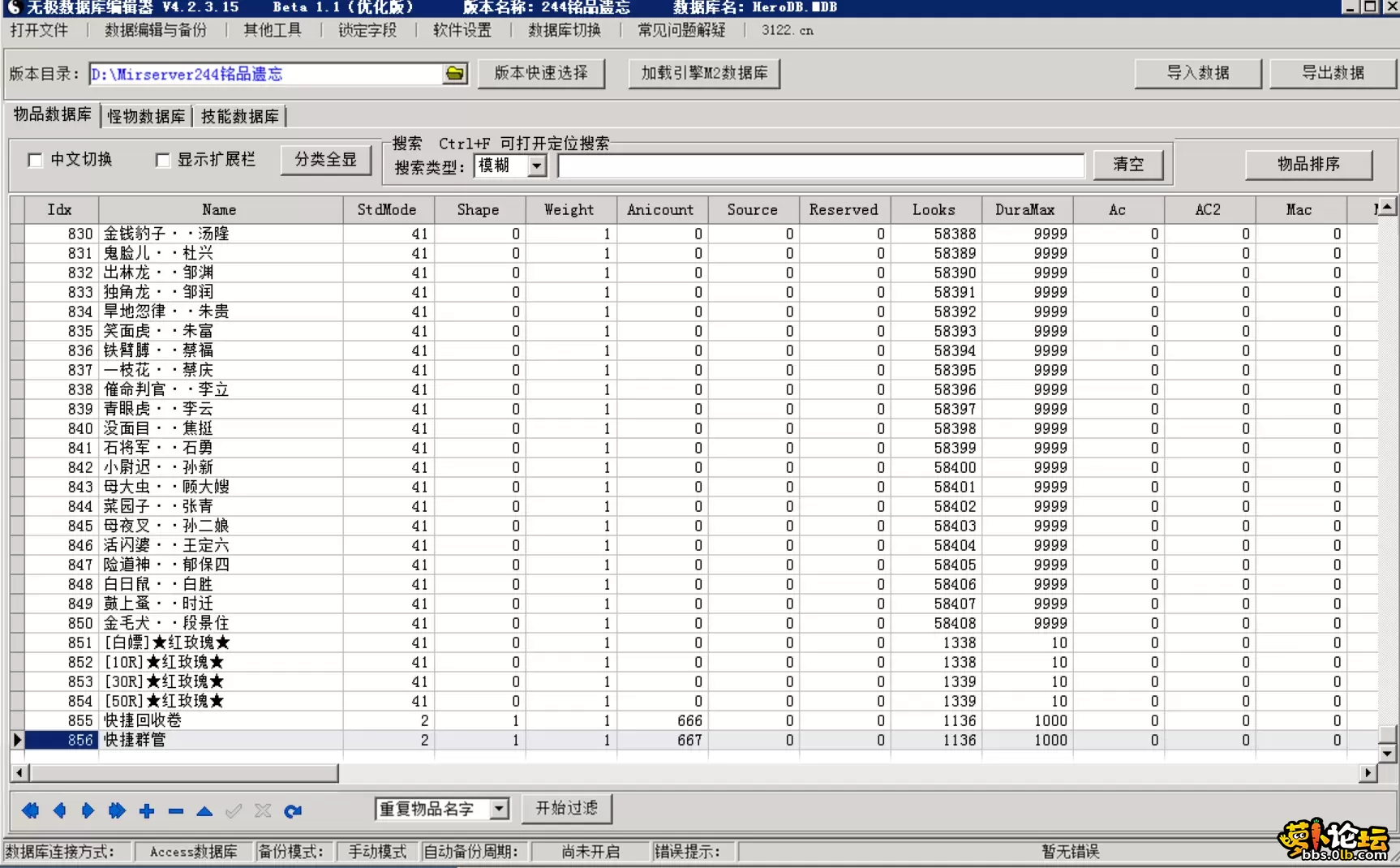Browse folder icon in version directory field

pos(455,74)
